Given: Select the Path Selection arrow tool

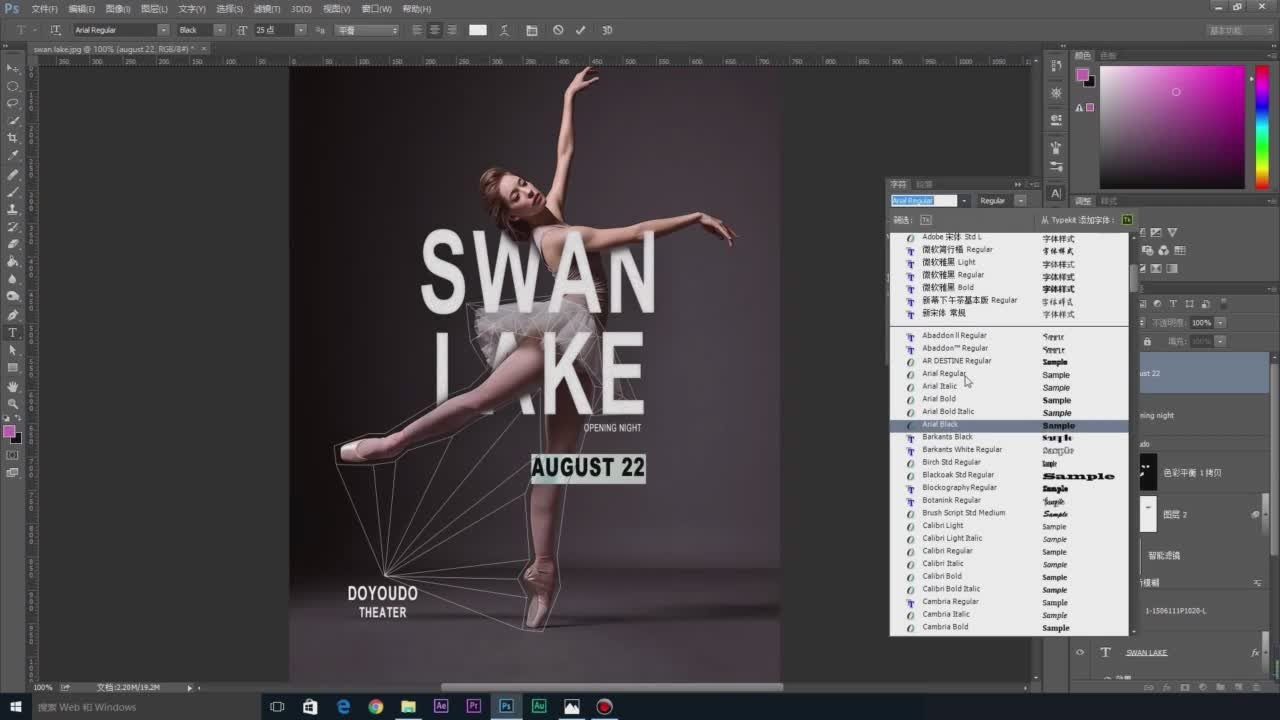Looking at the screenshot, I should (13, 351).
